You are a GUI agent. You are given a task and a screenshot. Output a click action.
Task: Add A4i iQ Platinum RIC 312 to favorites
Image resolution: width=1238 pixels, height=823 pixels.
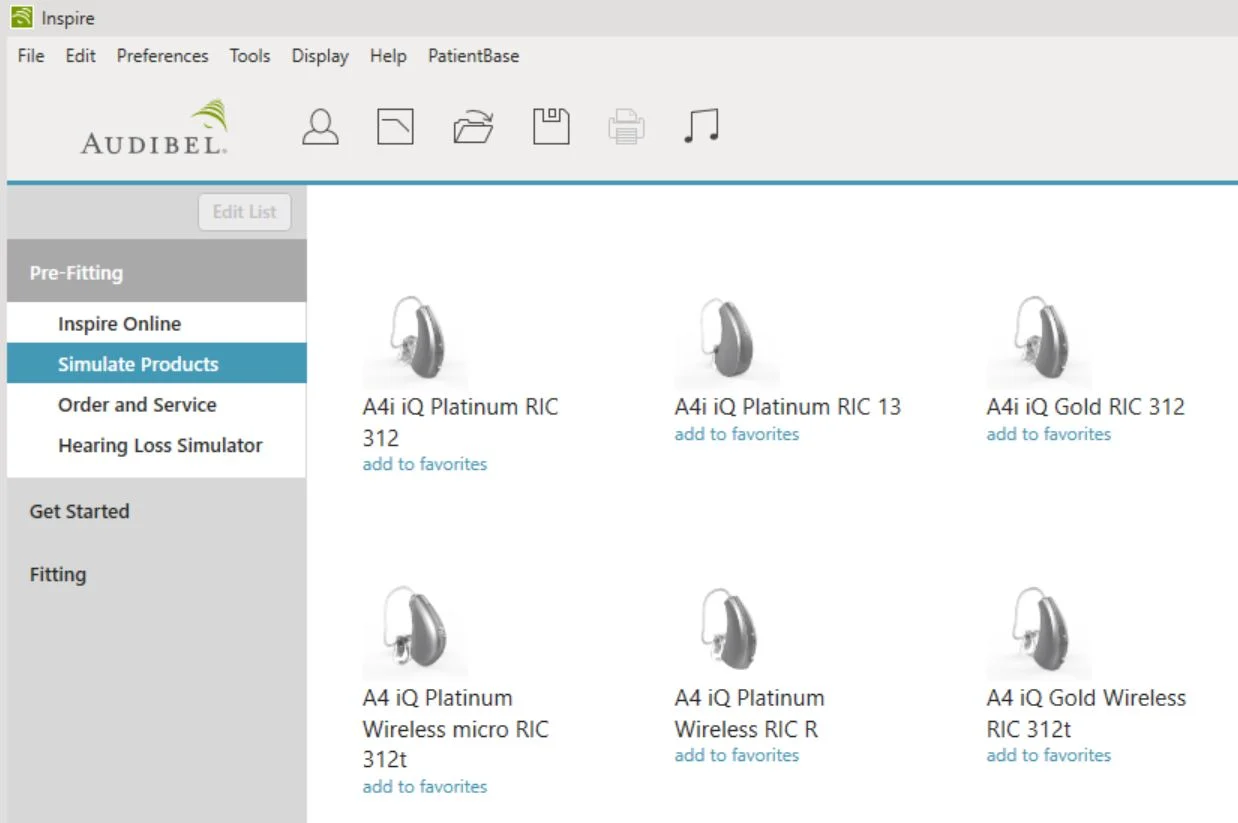(x=425, y=464)
